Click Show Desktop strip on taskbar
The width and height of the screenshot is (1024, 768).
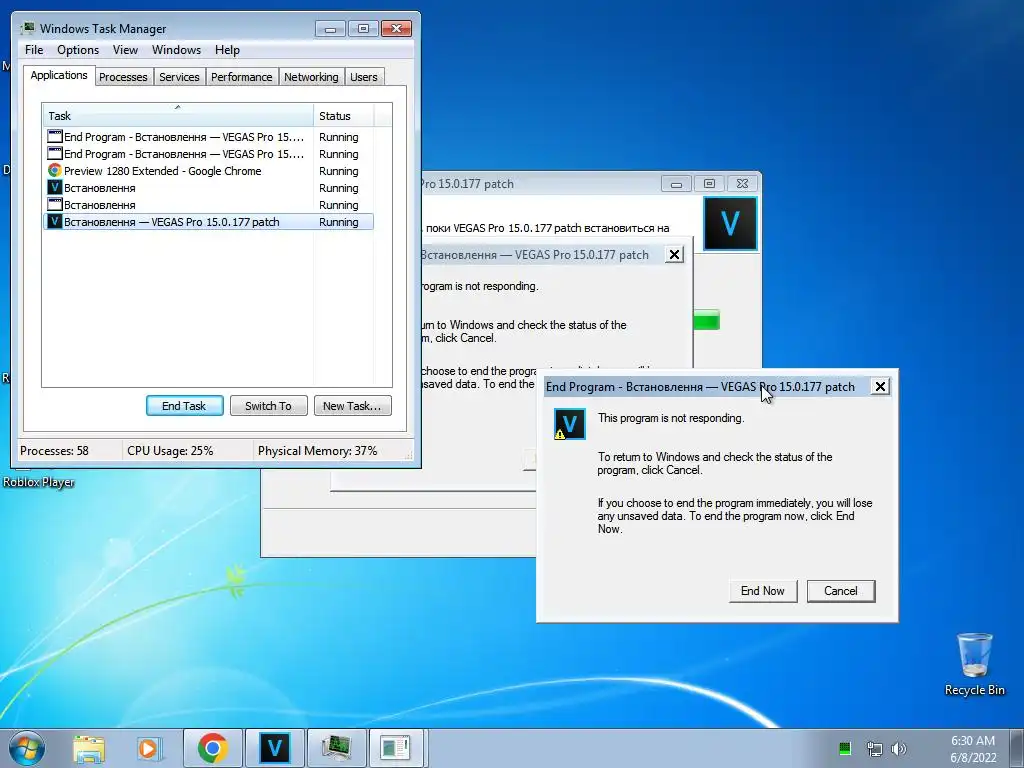[1016, 748]
